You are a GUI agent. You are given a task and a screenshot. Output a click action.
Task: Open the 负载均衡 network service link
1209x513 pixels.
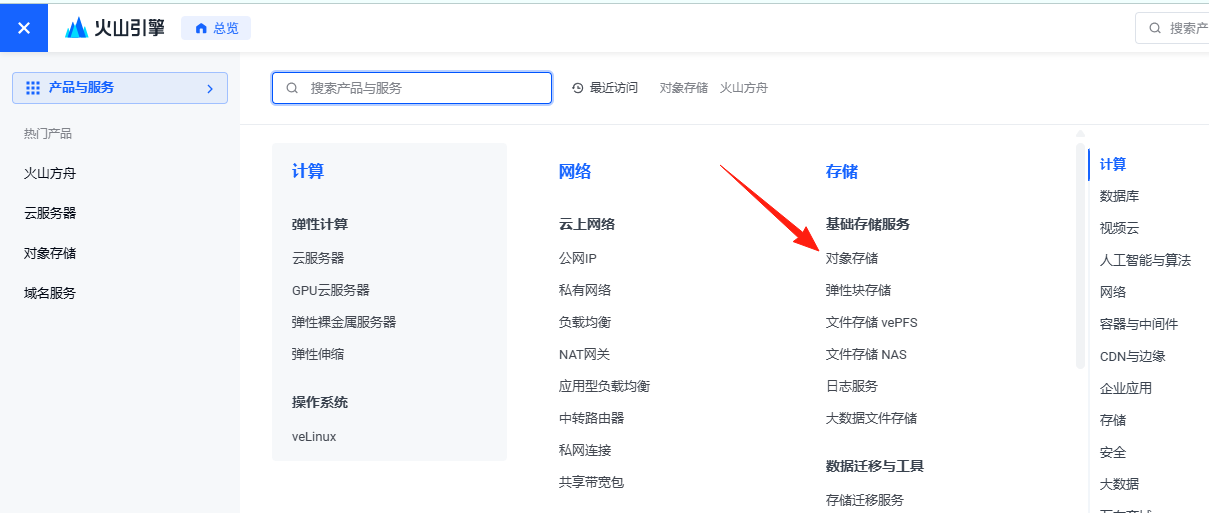pyautogui.click(x=585, y=322)
